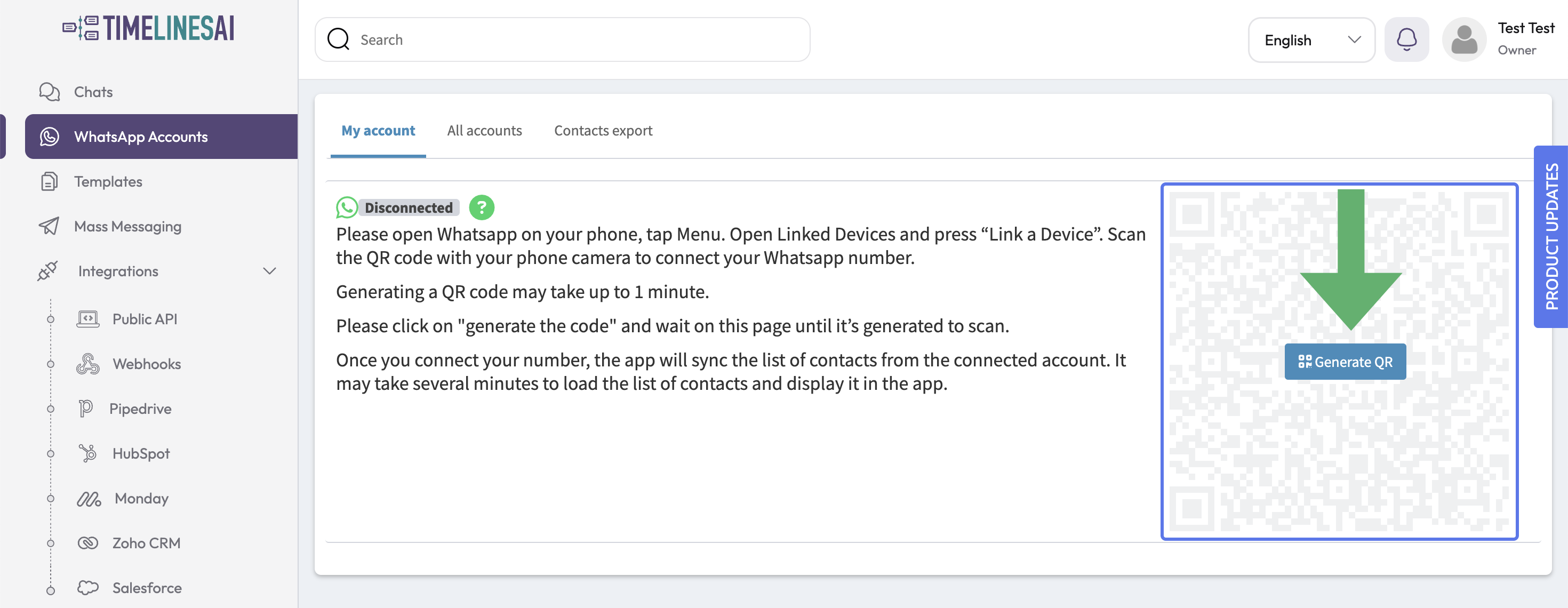Click the user avatar profile icon
Viewport: 1568px width, 608px height.
point(1464,39)
